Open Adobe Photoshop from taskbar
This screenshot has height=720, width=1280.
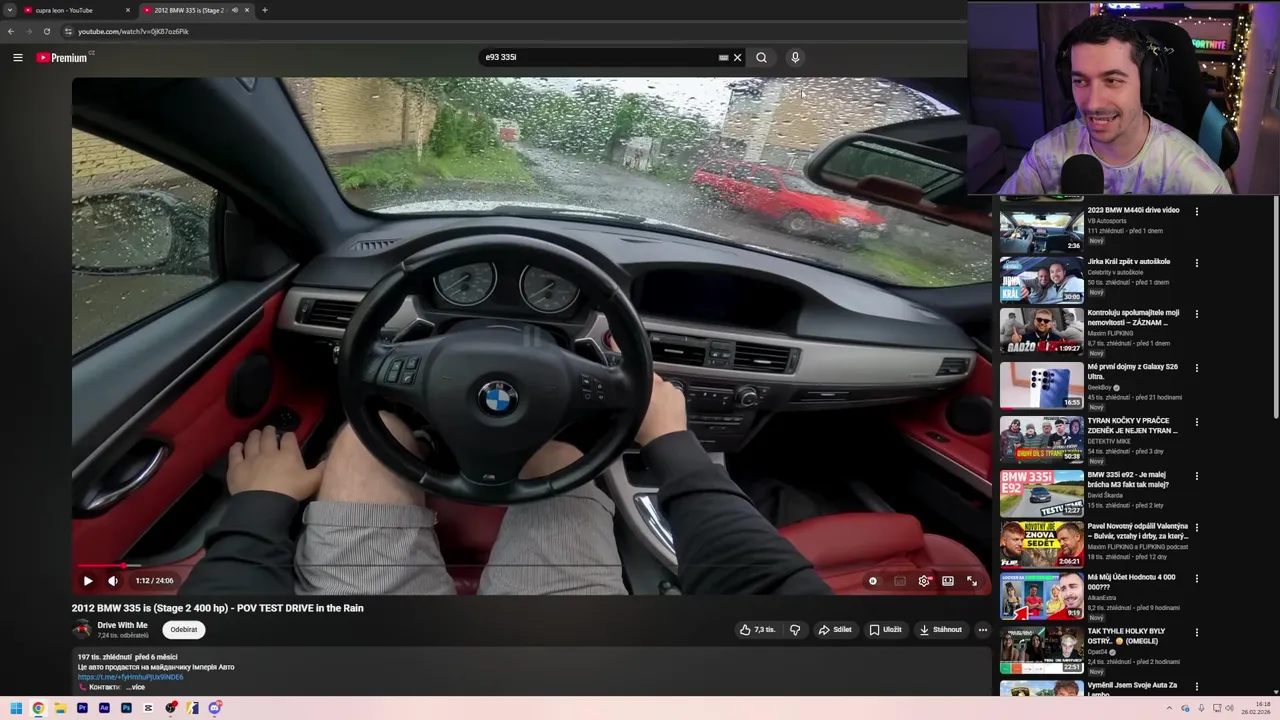[126, 708]
